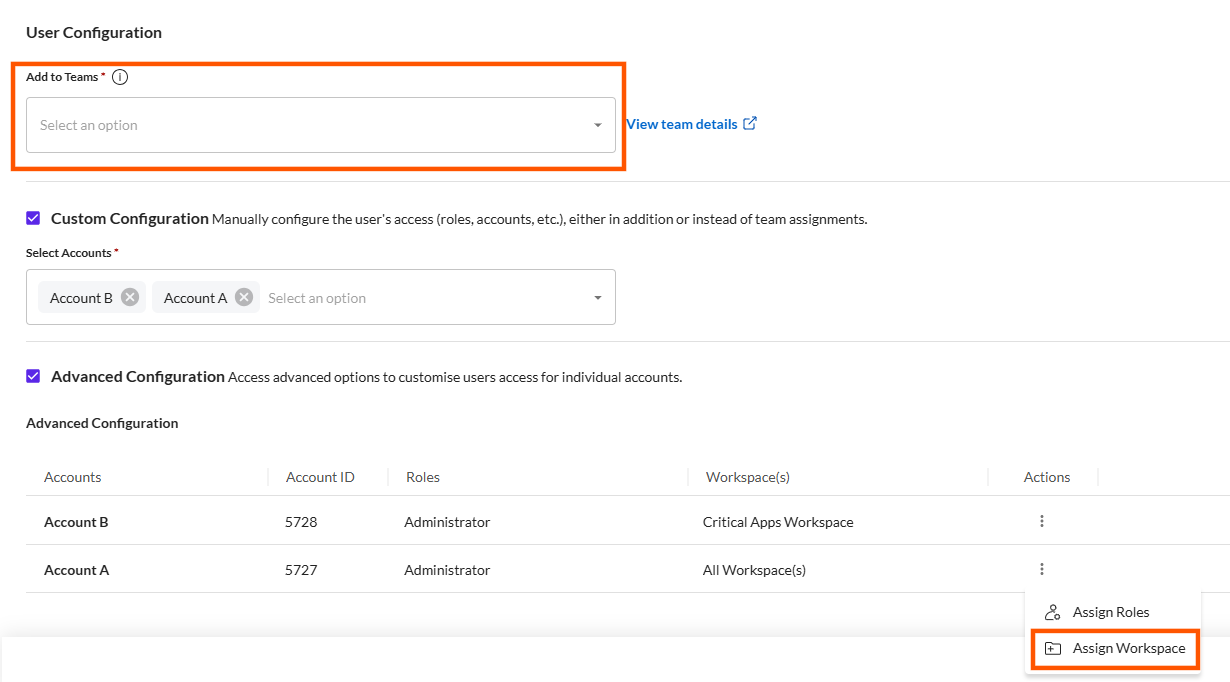Uncheck the Advanced Configuration checkbox
The width and height of the screenshot is (1230, 682).
click(33, 376)
